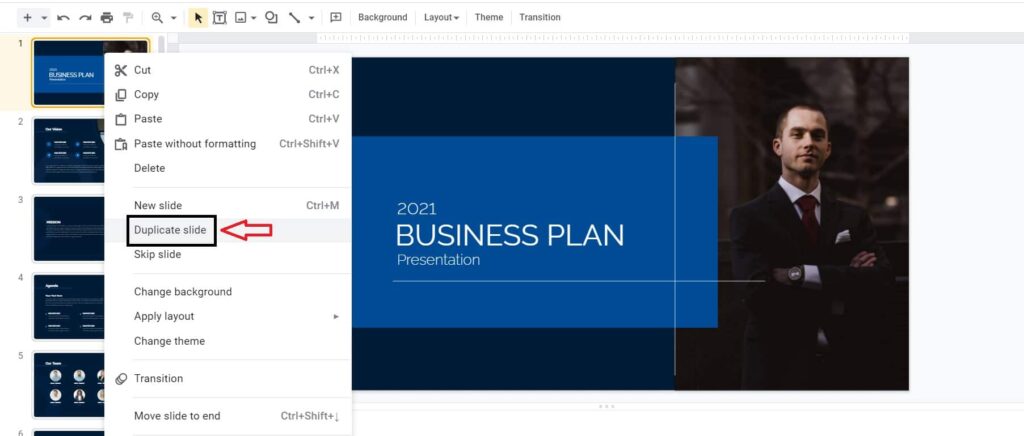Viewport: 1024px width, 436px height.
Task: Click the 2021 text on slide
Action: tap(417, 209)
